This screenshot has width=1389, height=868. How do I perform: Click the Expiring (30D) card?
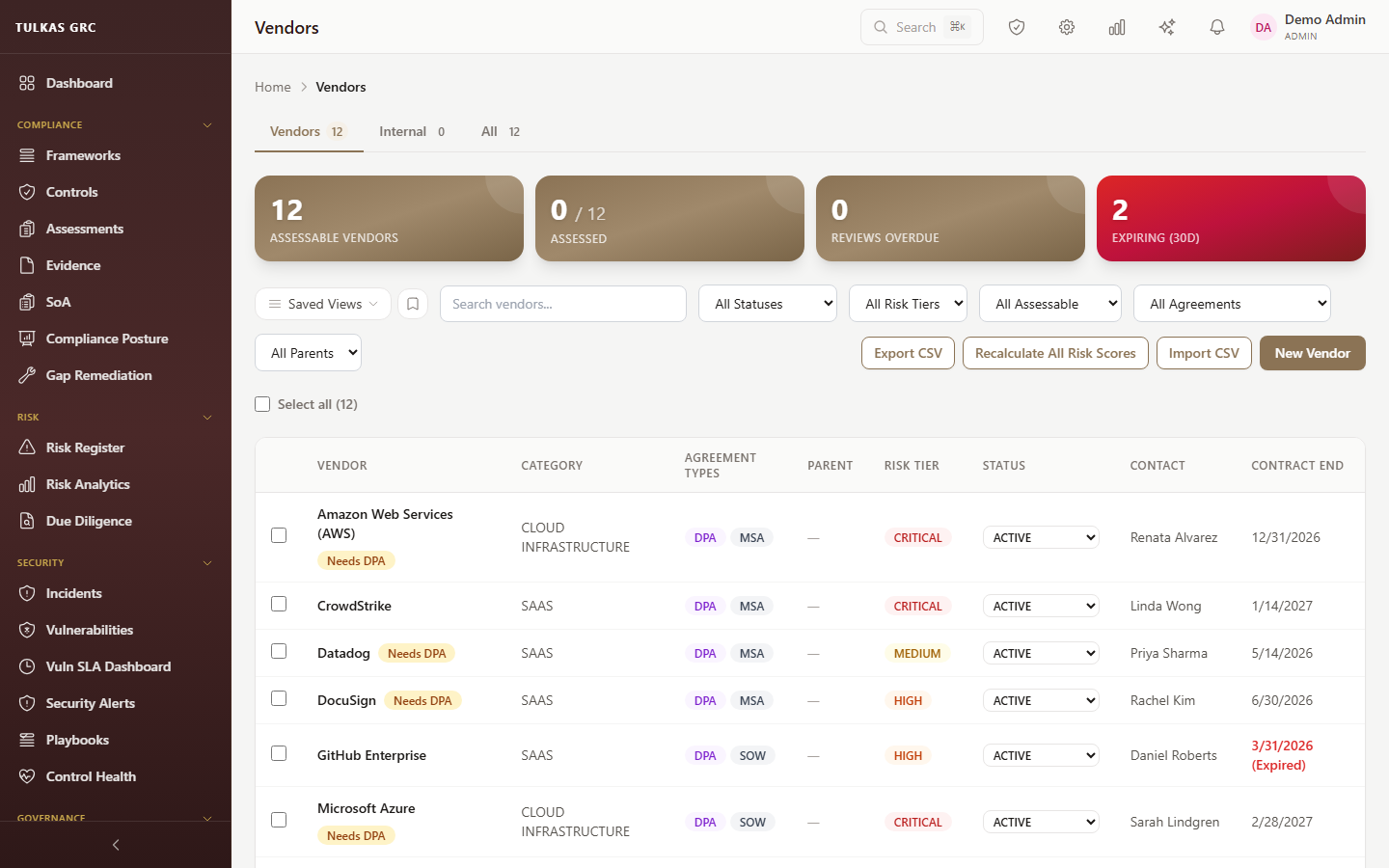(x=1231, y=218)
